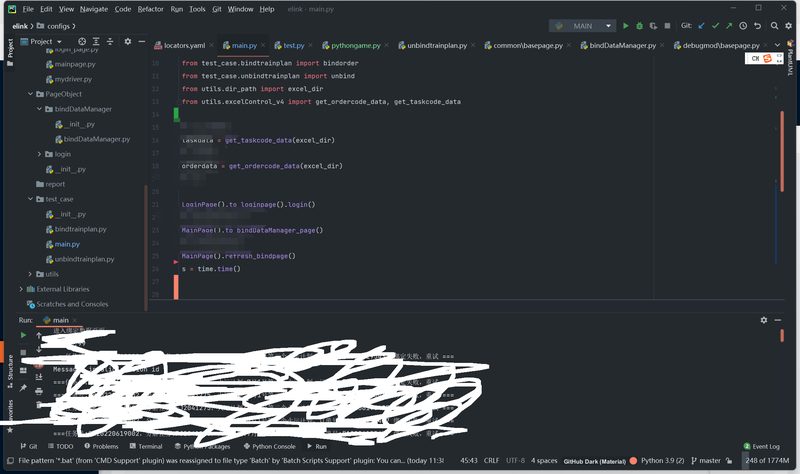
Task: Switch to locators.yaml editor tab
Action: [184, 45]
